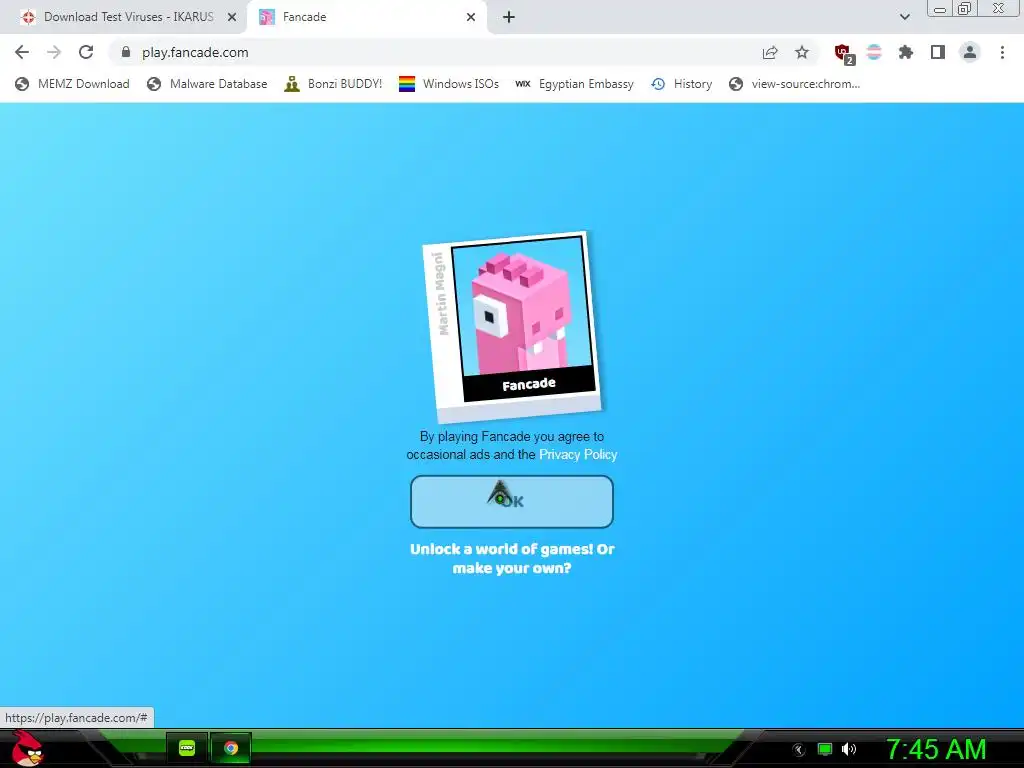The height and width of the screenshot is (768, 1024).
Task: Click the forward navigation arrow
Action: (54, 52)
